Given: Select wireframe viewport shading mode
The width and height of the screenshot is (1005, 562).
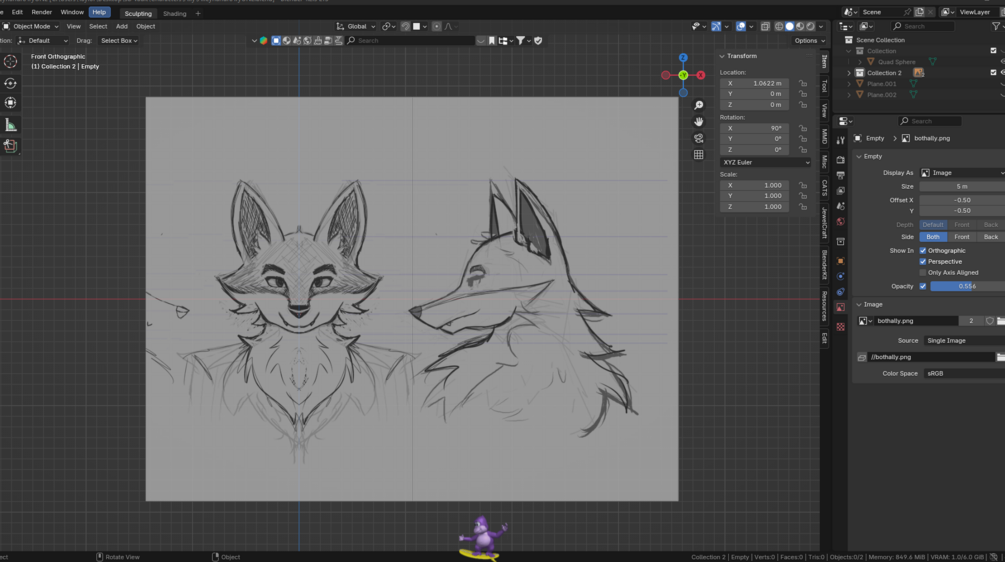Looking at the screenshot, I should 779,26.
